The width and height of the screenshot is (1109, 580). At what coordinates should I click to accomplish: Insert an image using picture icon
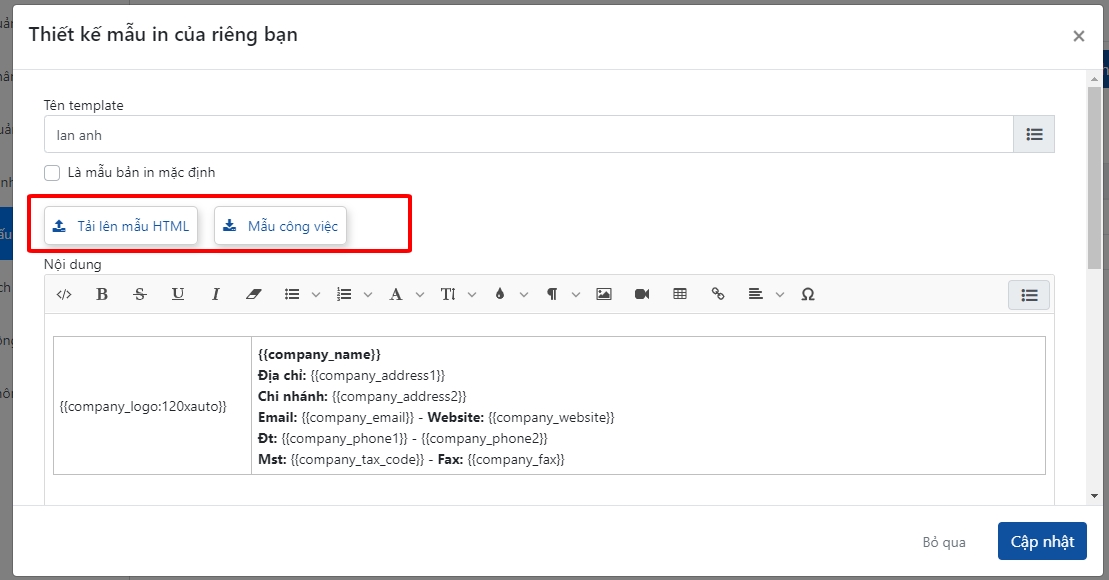(603, 294)
